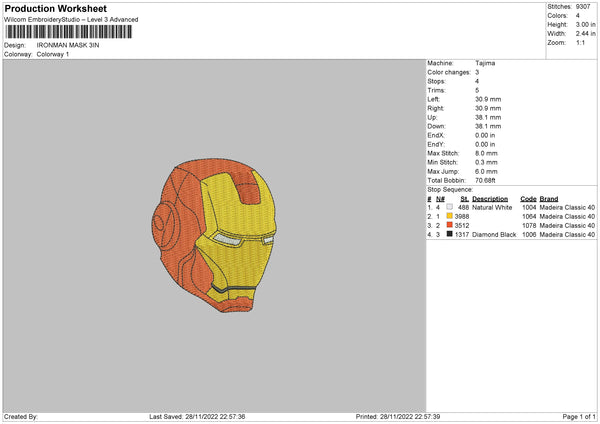Click the Max Stitch value 8.0 mm

[486, 153]
